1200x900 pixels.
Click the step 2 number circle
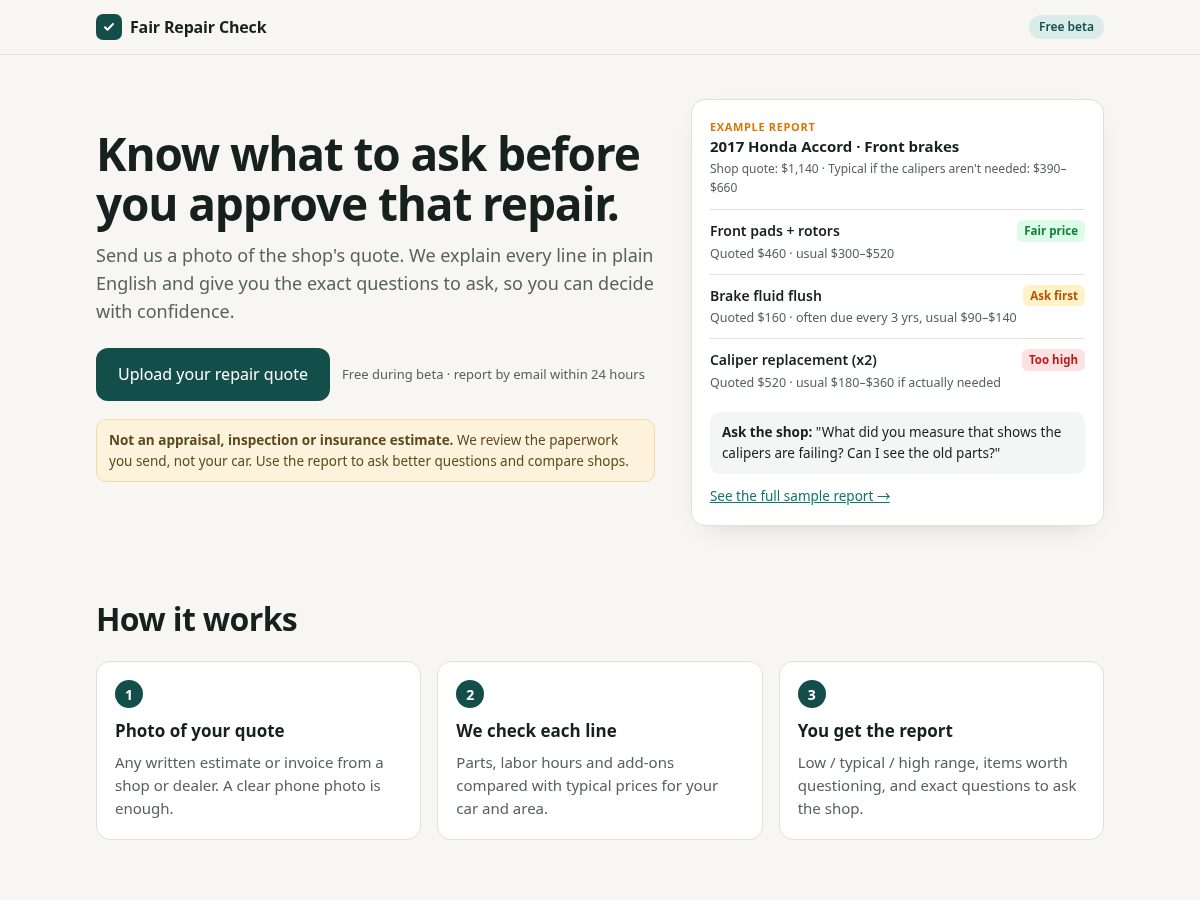click(x=470, y=694)
